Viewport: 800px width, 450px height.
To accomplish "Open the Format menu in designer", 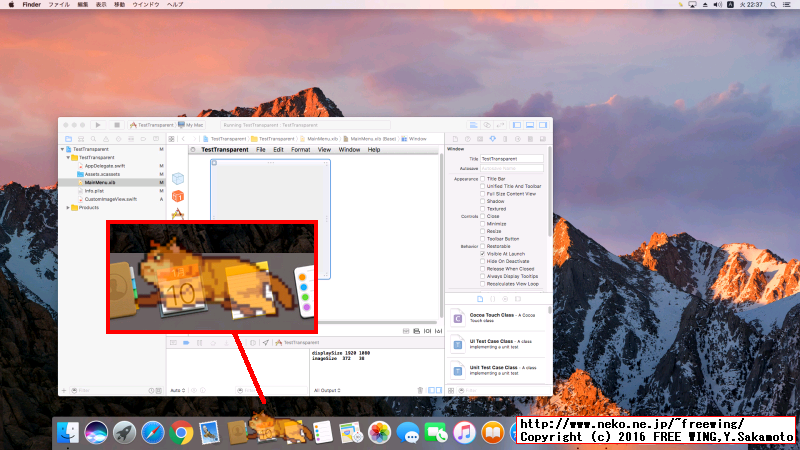I will click(301, 149).
